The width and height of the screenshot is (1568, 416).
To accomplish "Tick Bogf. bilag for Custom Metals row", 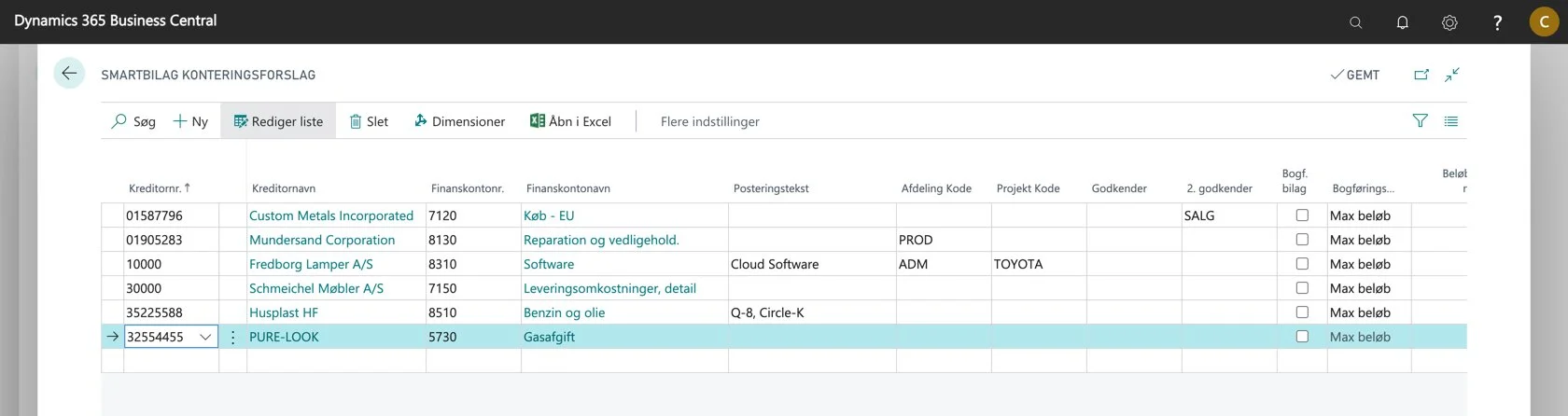I will click(x=1302, y=215).
